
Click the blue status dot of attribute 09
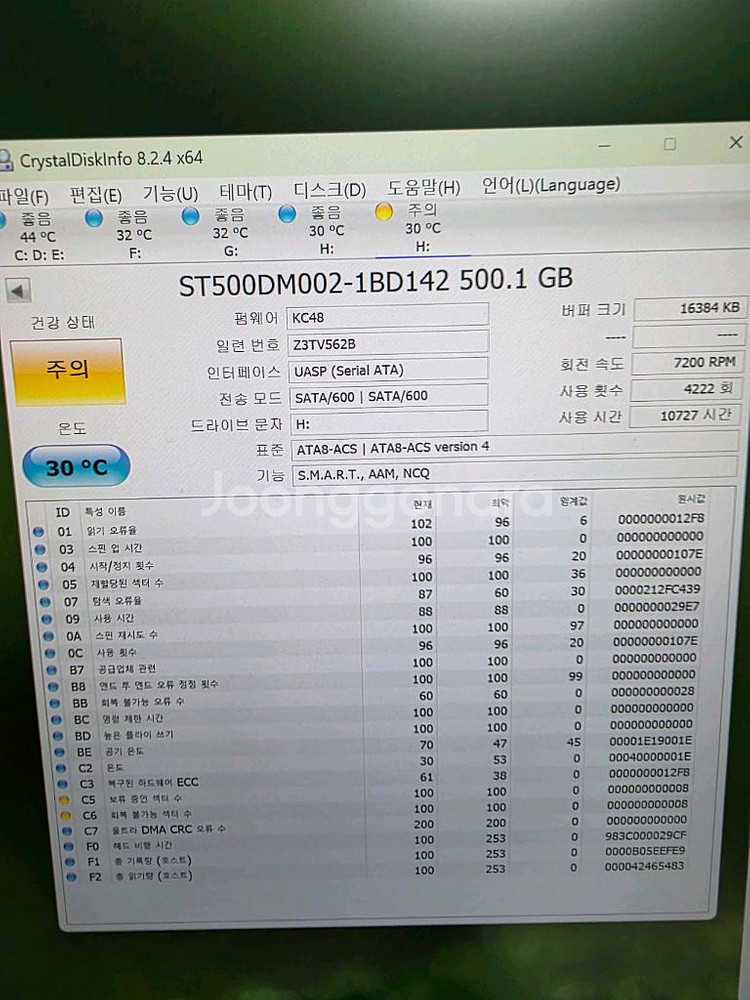(47, 619)
